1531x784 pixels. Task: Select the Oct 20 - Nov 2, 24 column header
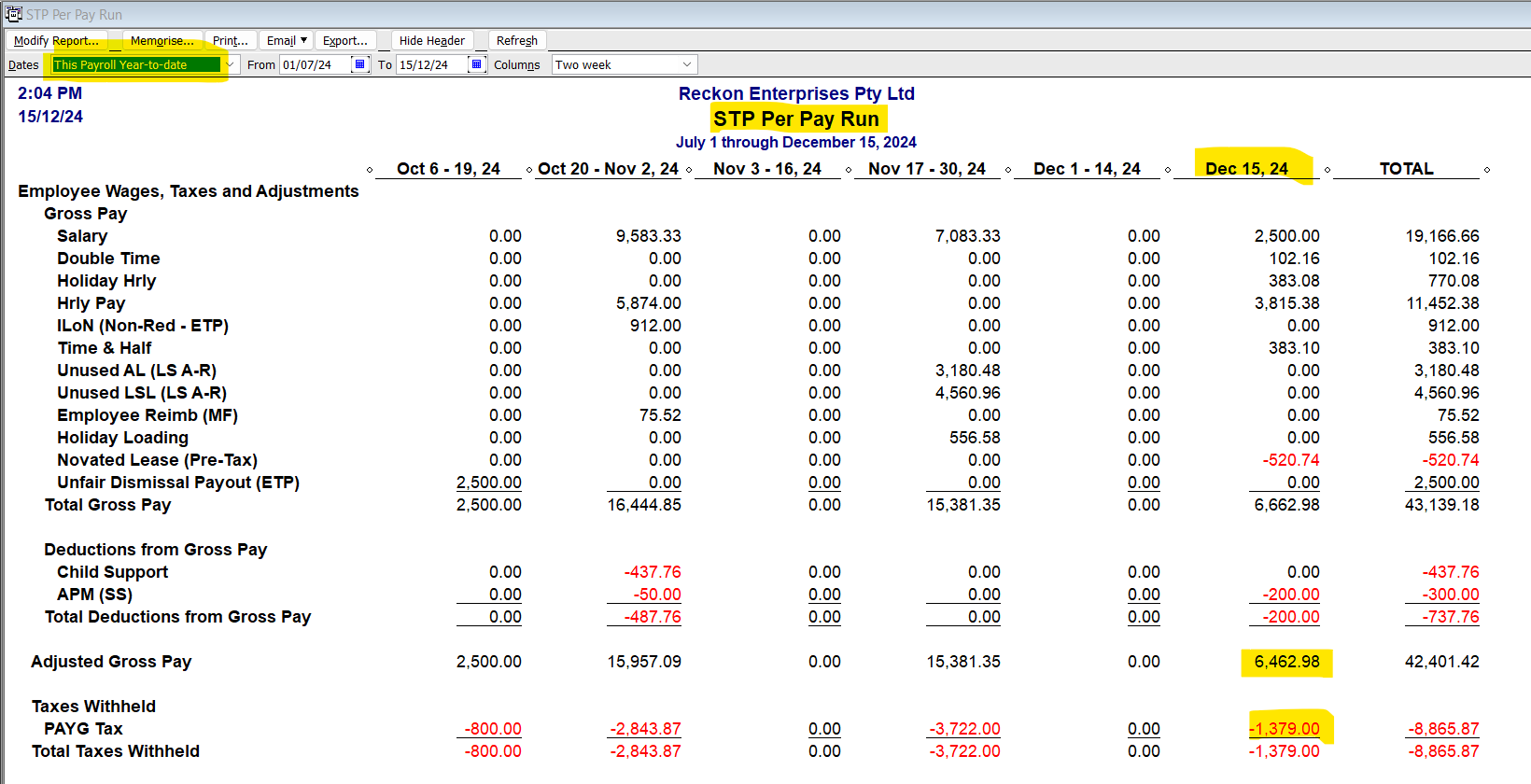(x=609, y=169)
